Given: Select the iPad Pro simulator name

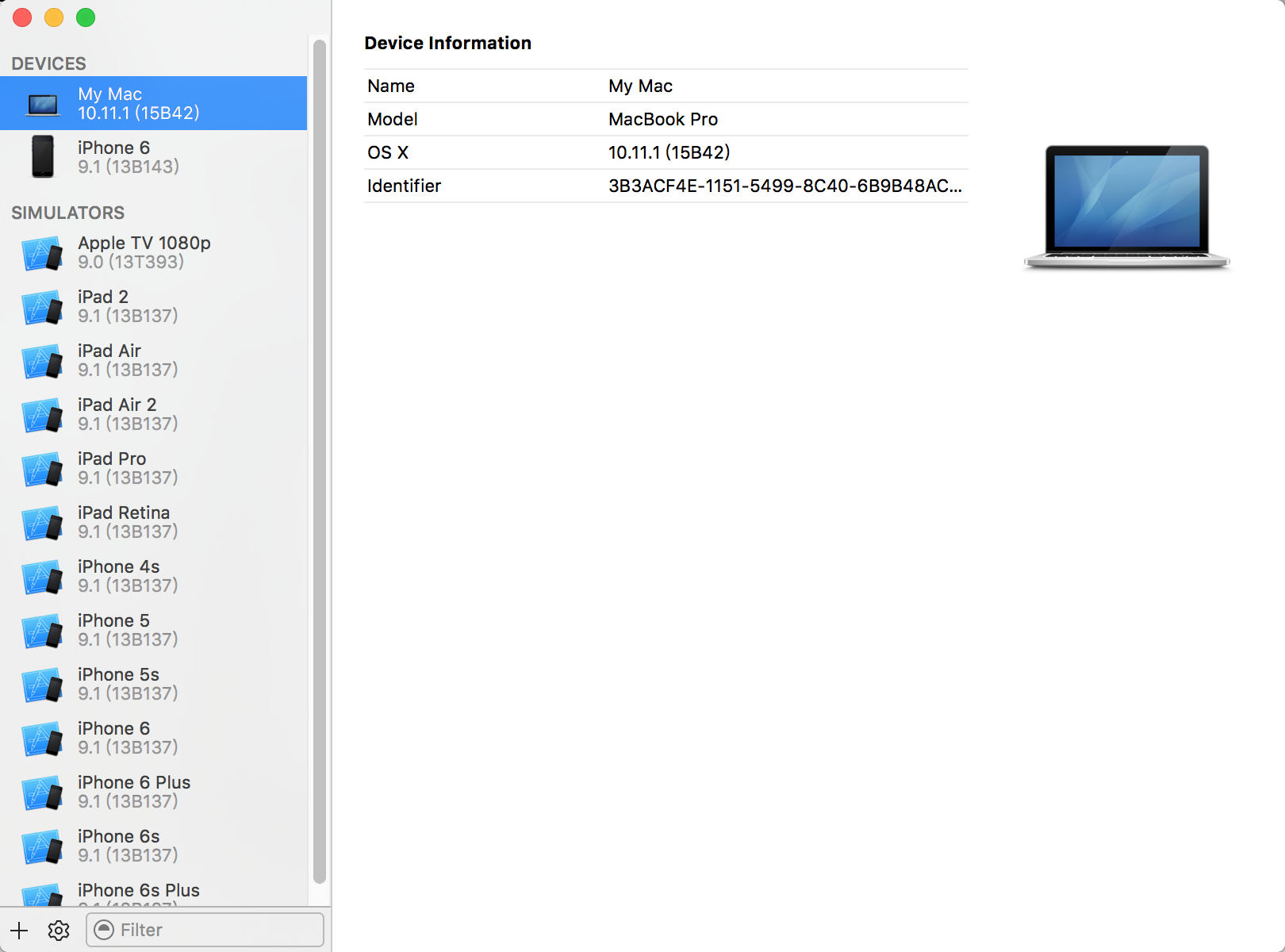Looking at the screenshot, I should point(112,459).
